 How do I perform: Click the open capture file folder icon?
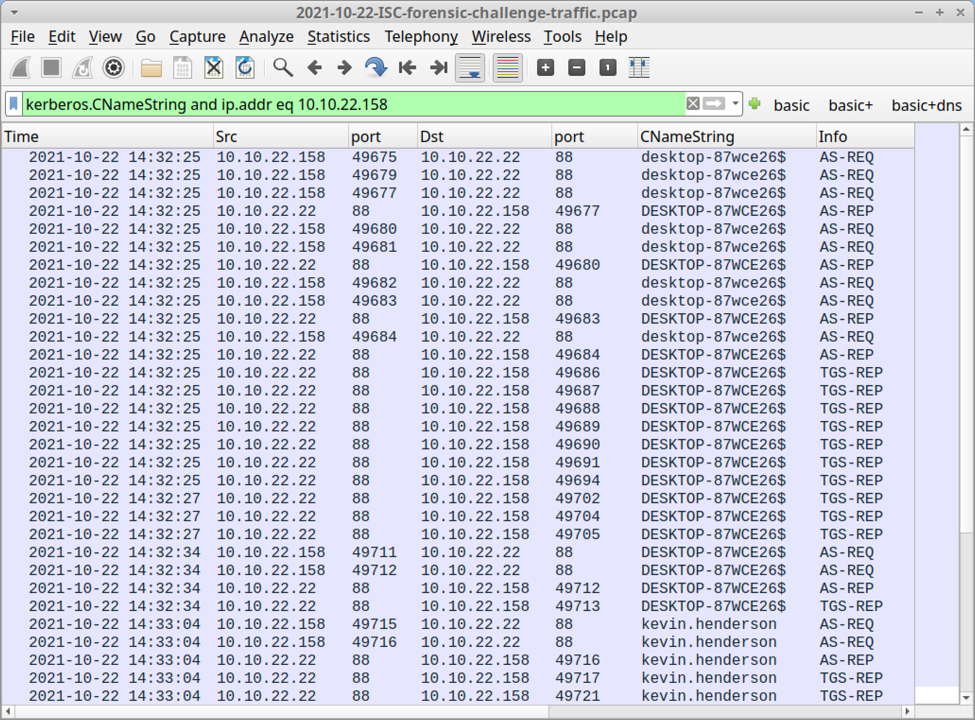pyautogui.click(x=151, y=68)
